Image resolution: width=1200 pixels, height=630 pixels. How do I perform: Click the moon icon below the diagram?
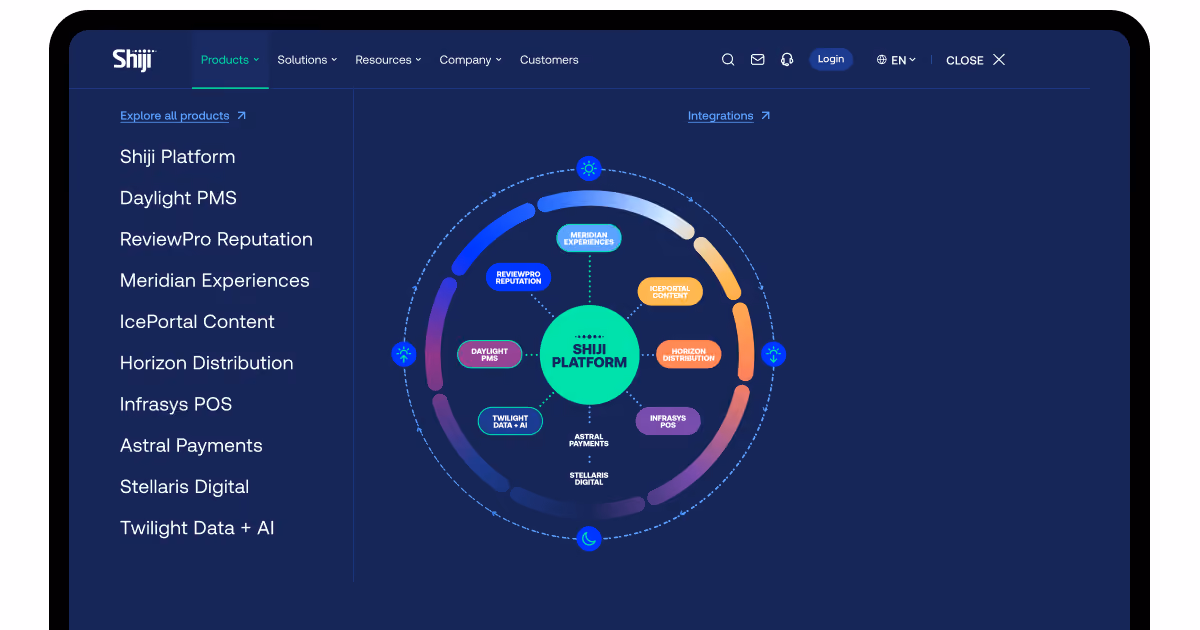[589, 539]
